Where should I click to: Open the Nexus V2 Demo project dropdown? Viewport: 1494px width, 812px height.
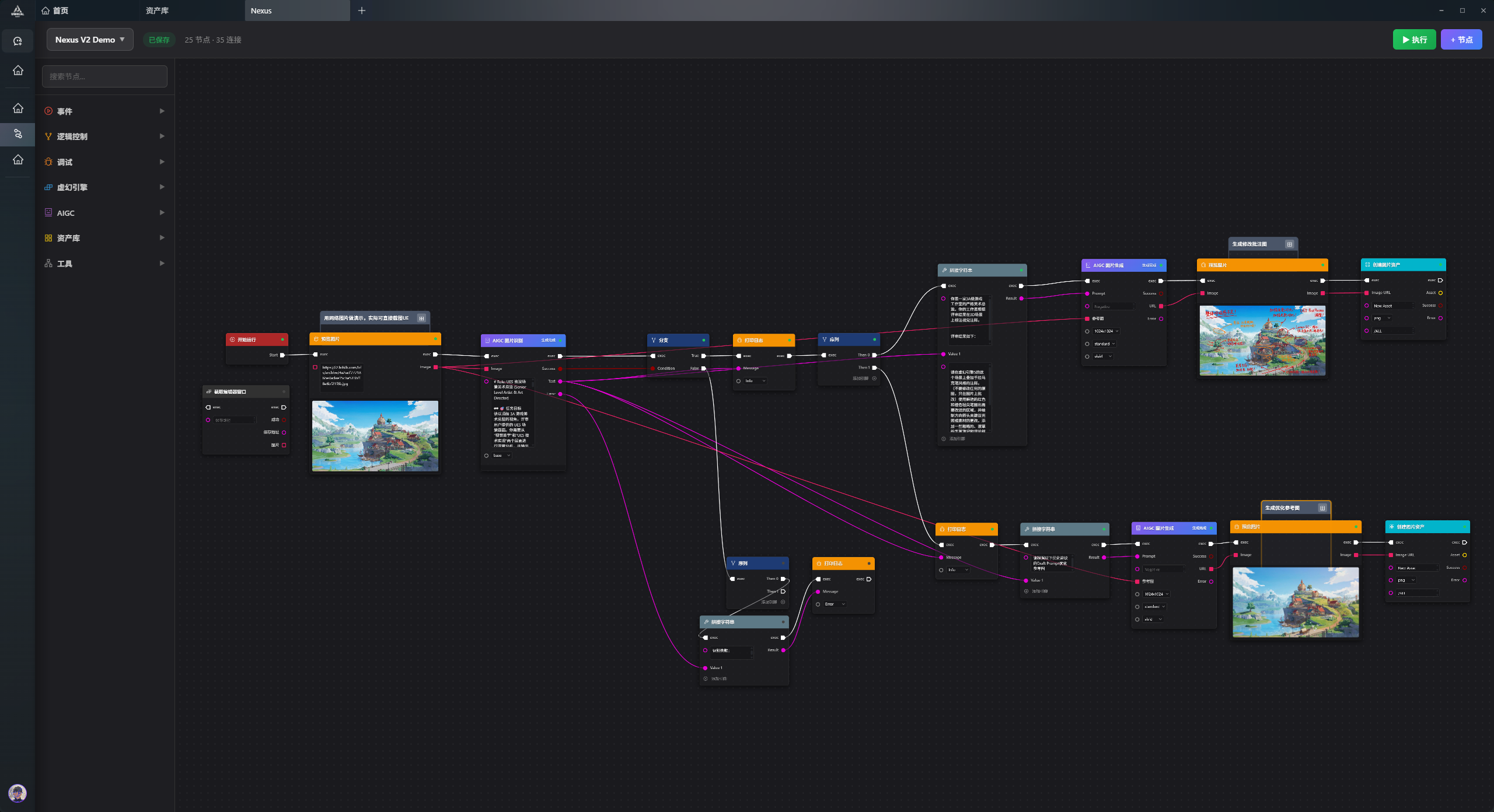coord(90,40)
